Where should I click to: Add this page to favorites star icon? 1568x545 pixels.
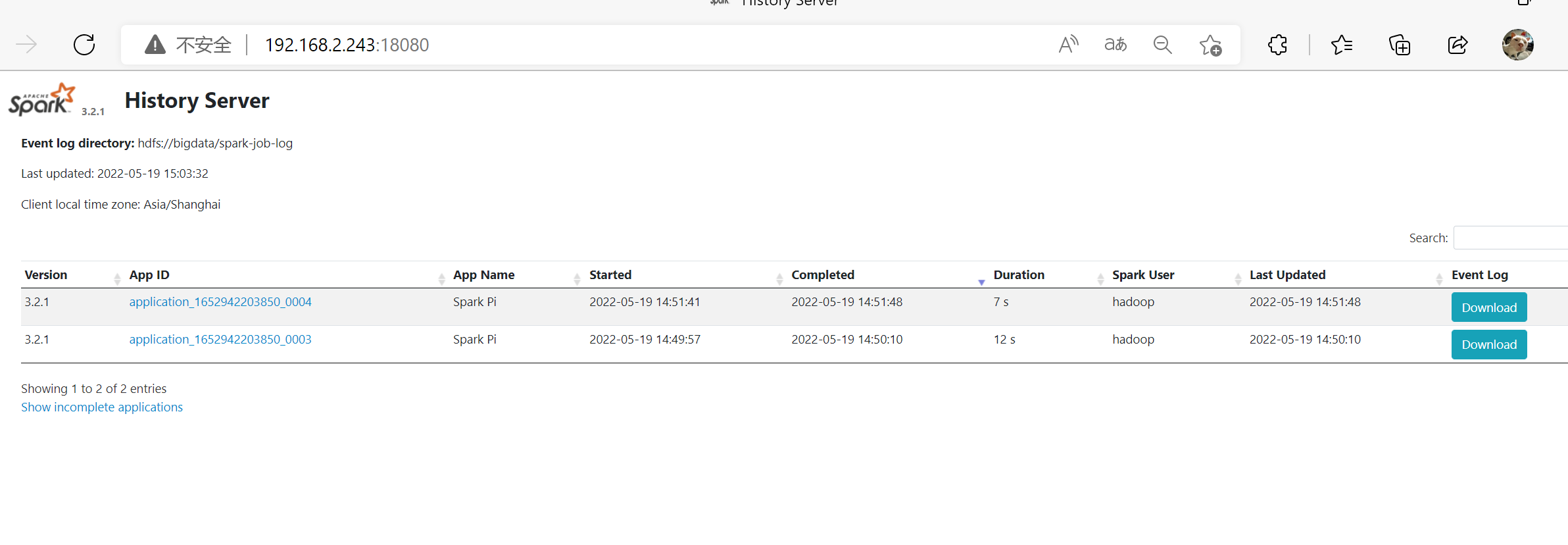[1210, 45]
